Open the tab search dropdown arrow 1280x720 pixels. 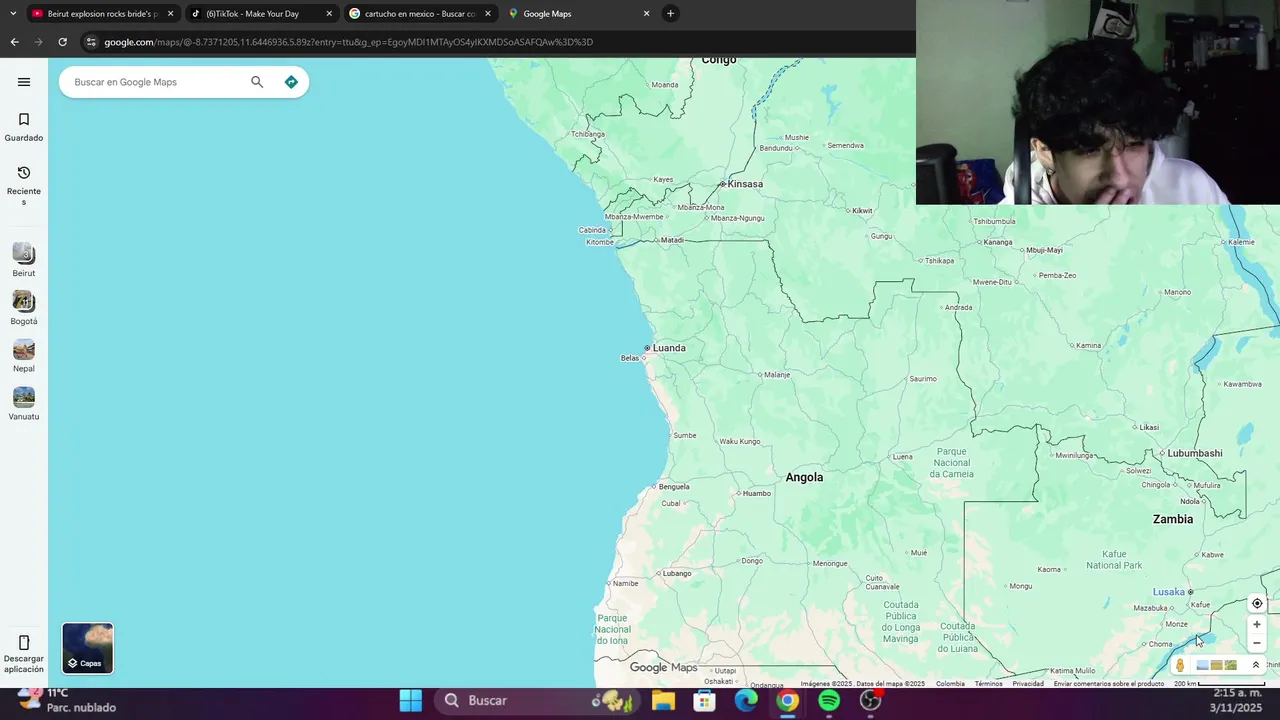(x=12, y=14)
